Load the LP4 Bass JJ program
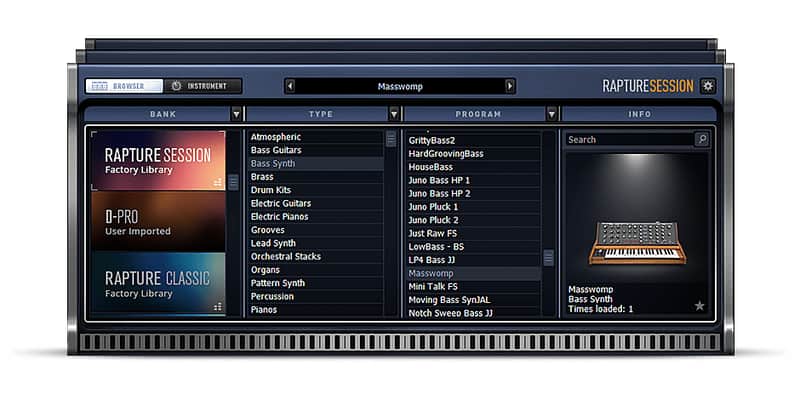800x400 pixels. click(x=473, y=260)
